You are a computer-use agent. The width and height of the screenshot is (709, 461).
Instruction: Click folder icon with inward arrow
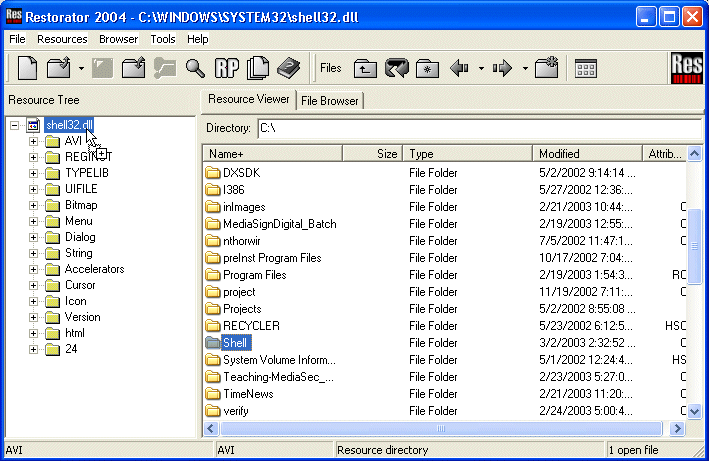click(x=133, y=68)
